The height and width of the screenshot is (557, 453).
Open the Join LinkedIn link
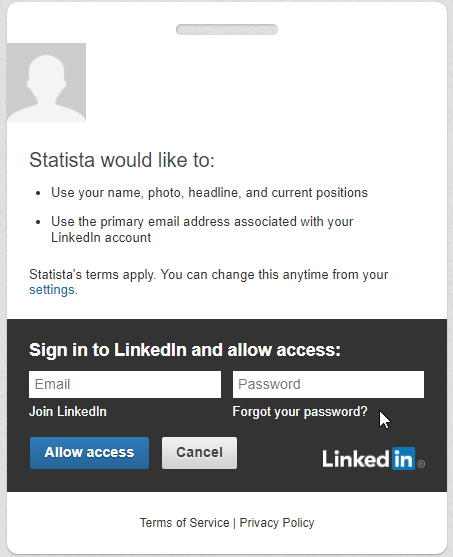click(x=68, y=412)
